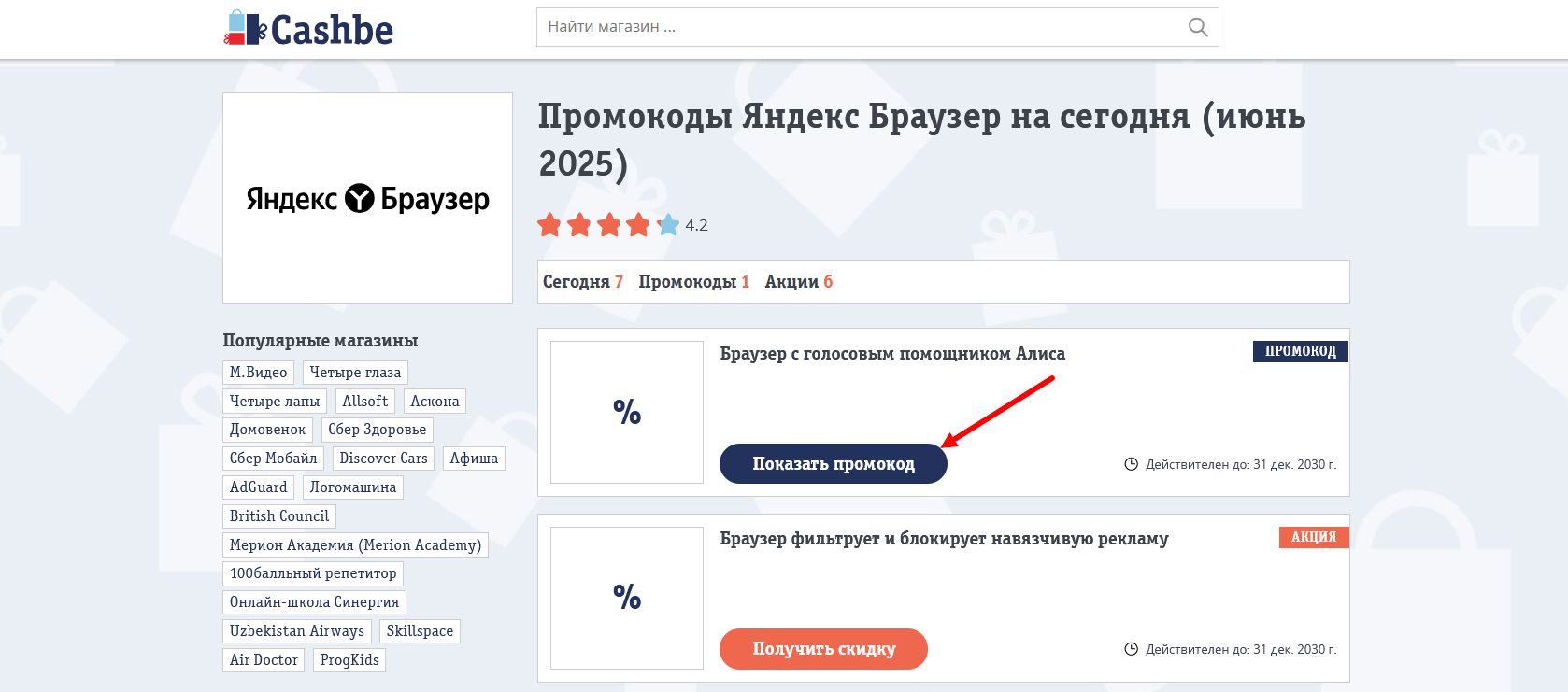The image size is (1568, 692).
Task: Open the Афиша store link
Action: pos(474,459)
